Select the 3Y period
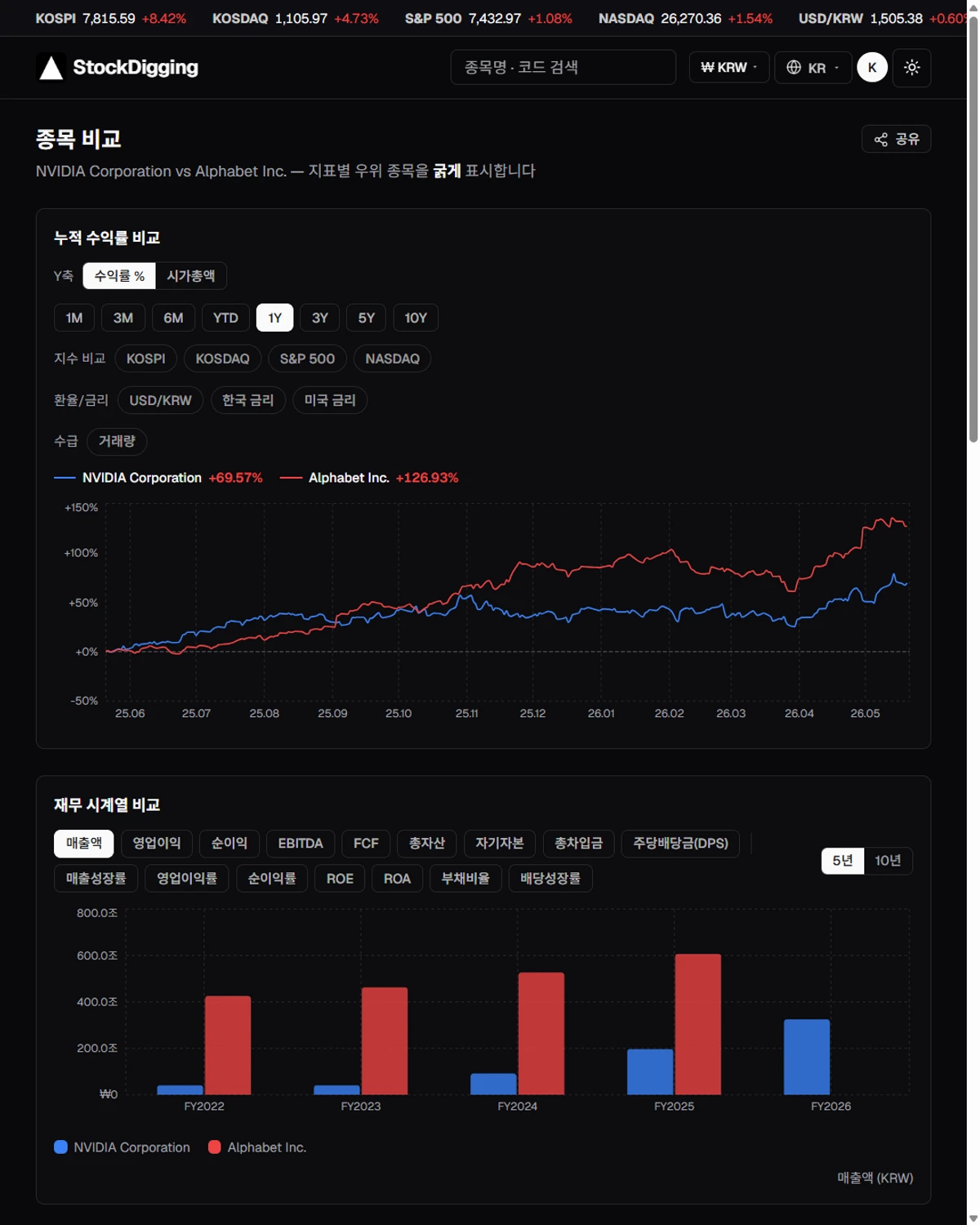Viewport: 980px width, 1225px height. point(320,318)
